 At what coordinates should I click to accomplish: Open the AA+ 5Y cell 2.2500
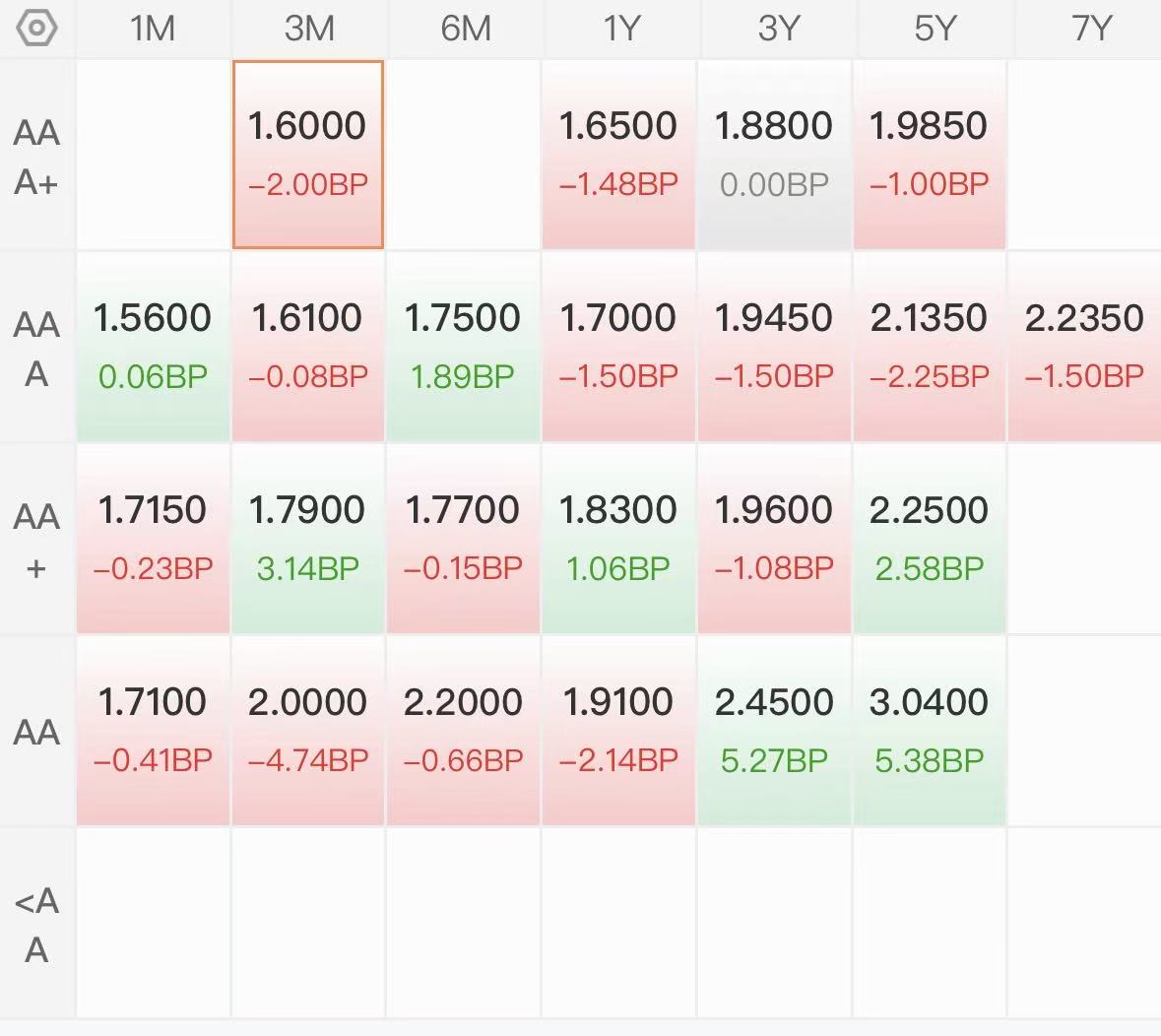930,539
